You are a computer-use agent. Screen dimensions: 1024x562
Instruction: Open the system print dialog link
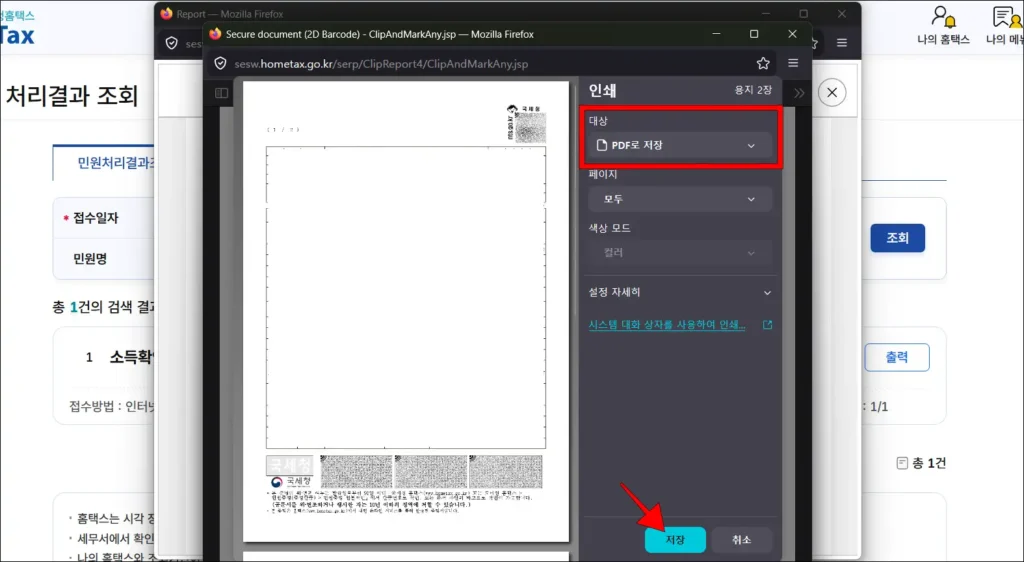point(667,324)
